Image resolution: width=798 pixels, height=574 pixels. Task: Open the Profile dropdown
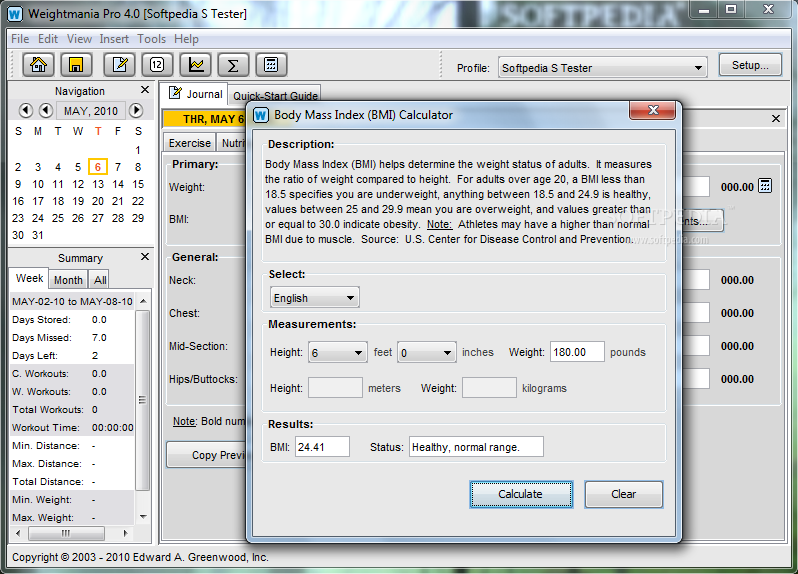[603, 68]
